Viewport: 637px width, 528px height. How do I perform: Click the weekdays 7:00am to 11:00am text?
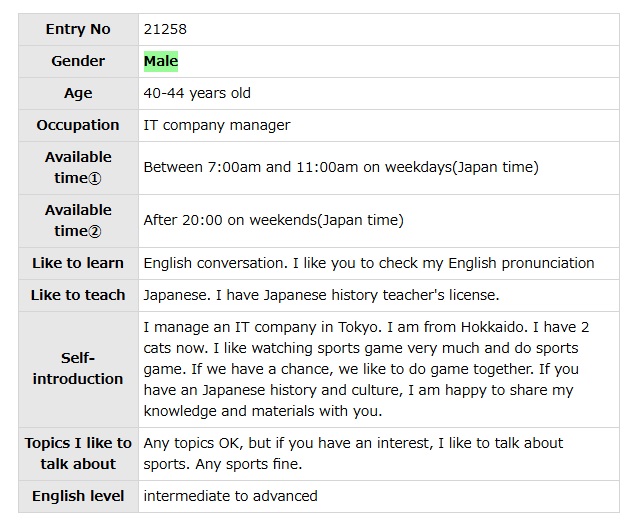[x=341, y=167]
